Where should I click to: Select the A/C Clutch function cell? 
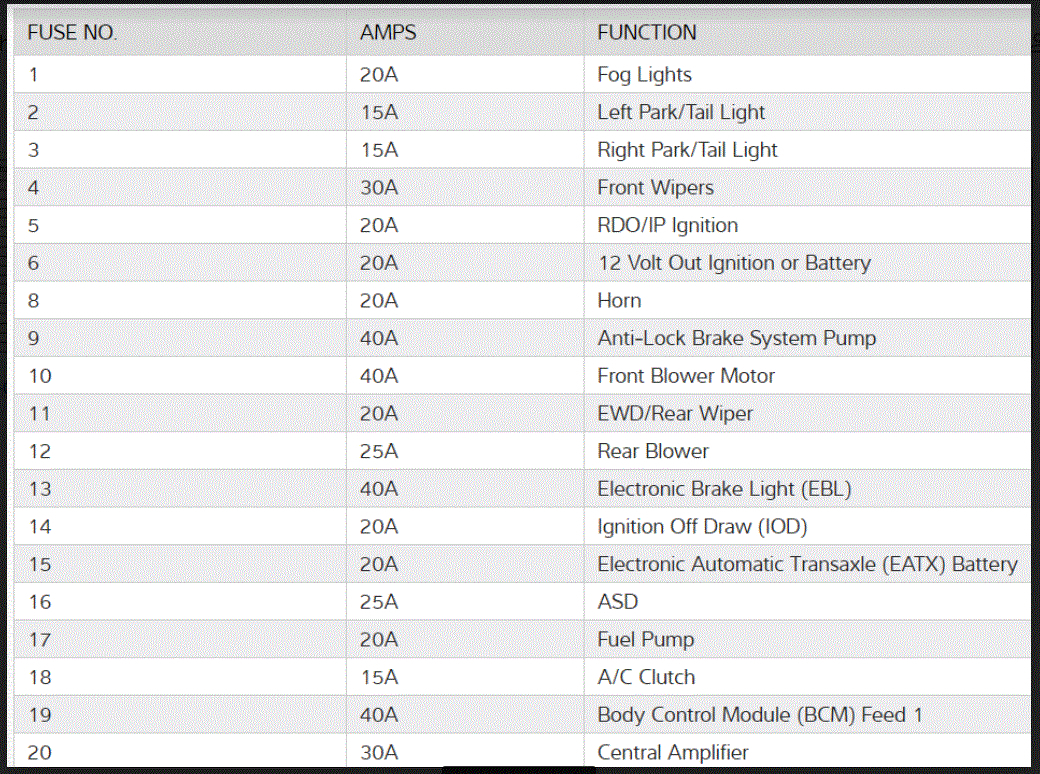[646, 678]
